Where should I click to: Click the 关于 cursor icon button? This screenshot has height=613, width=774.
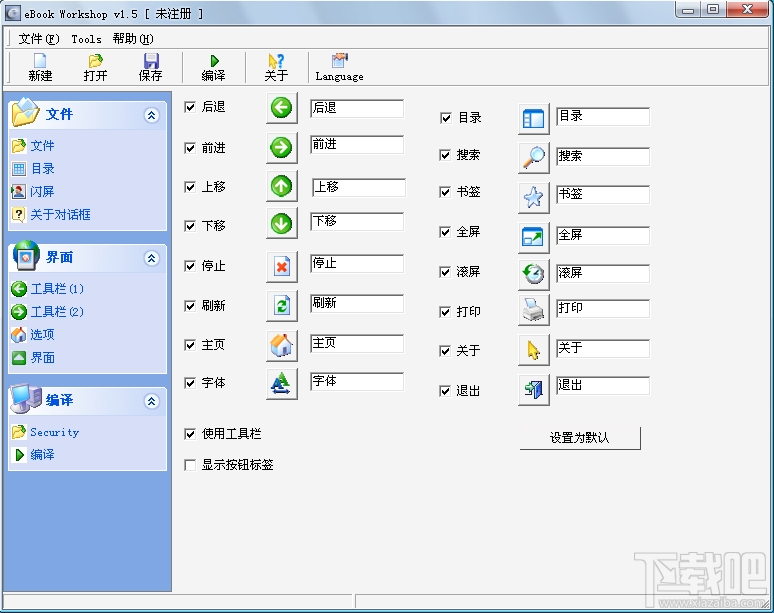click(x=534, y=350)
